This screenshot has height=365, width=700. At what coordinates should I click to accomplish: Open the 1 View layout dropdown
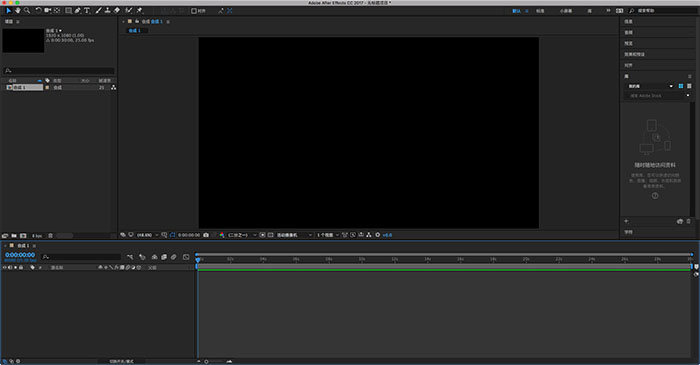[x=328, y=235]
